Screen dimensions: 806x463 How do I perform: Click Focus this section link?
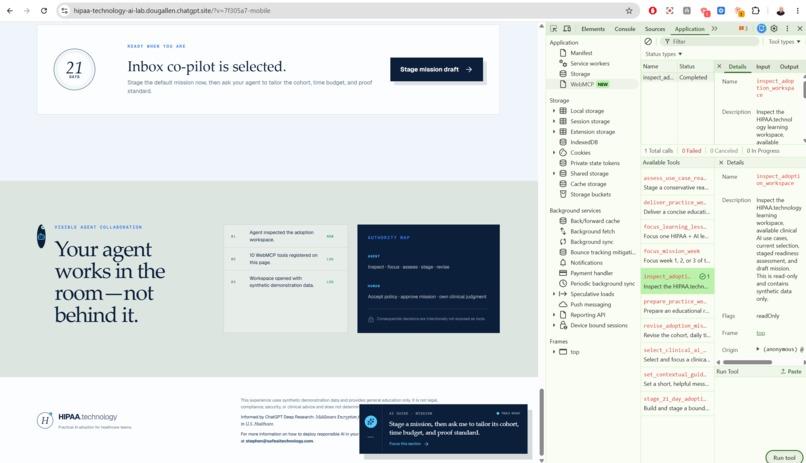[409, 443]
